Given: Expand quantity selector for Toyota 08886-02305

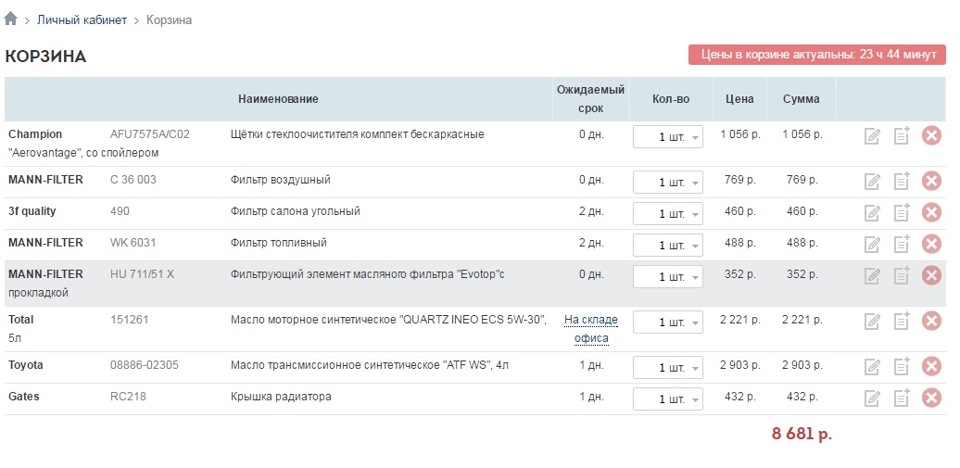Looking at the screenshot, I should pos(668,368).
